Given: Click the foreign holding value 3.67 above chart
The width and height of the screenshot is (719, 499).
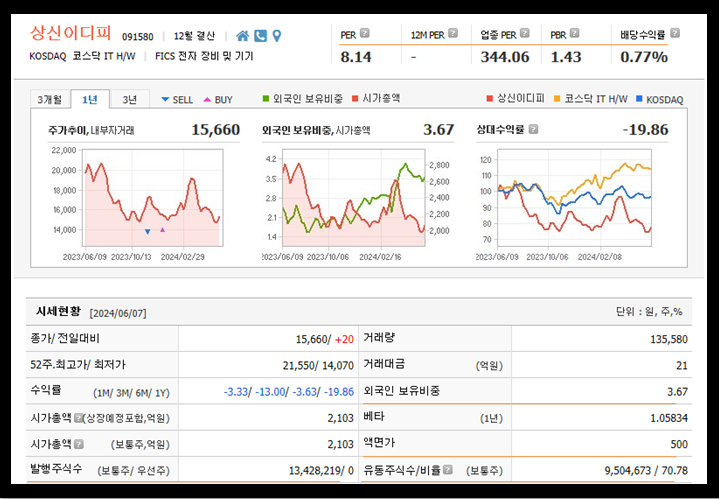Looking at the screenshot, I should click(x=438, y=130).
